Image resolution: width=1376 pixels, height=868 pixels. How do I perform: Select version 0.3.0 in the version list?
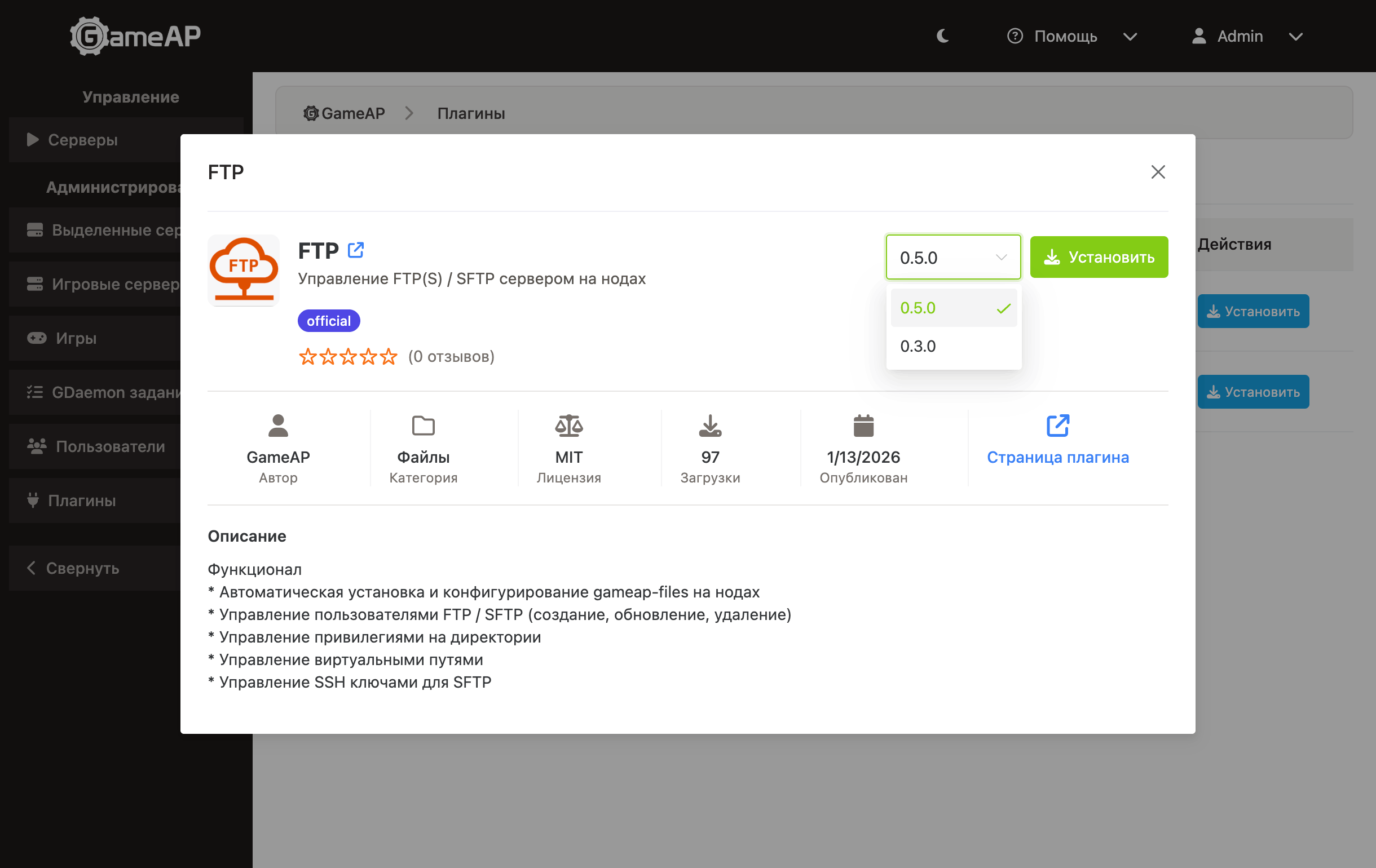tap(918, 346)
